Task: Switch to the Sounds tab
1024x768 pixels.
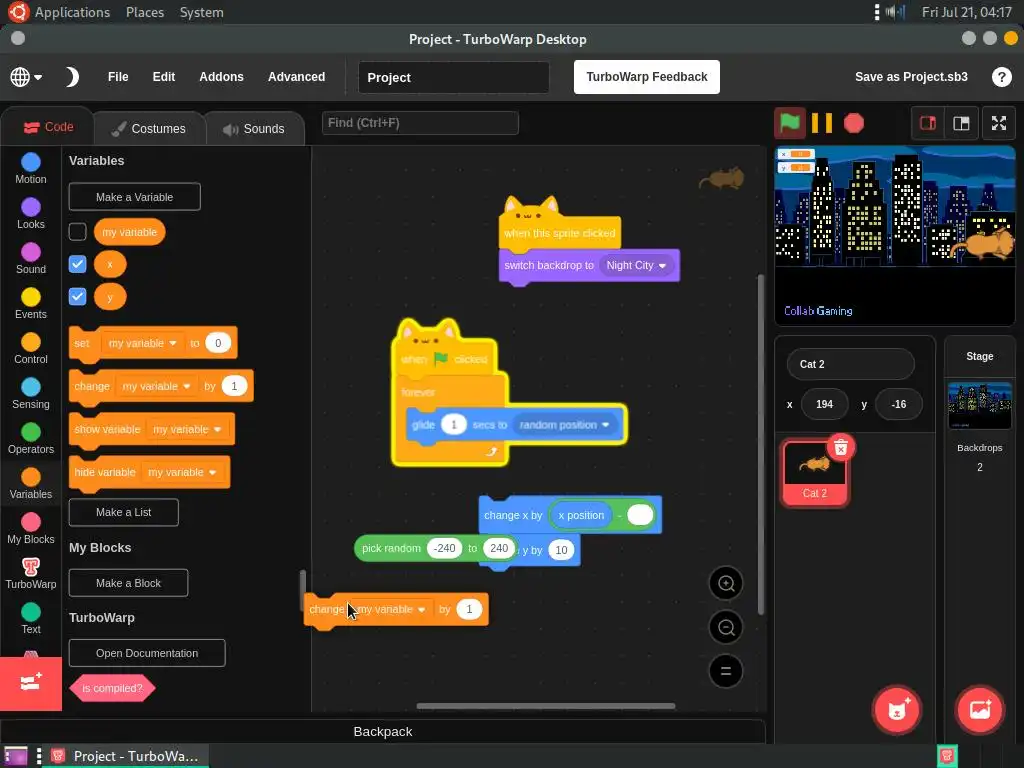Action: tap(255, 129)
